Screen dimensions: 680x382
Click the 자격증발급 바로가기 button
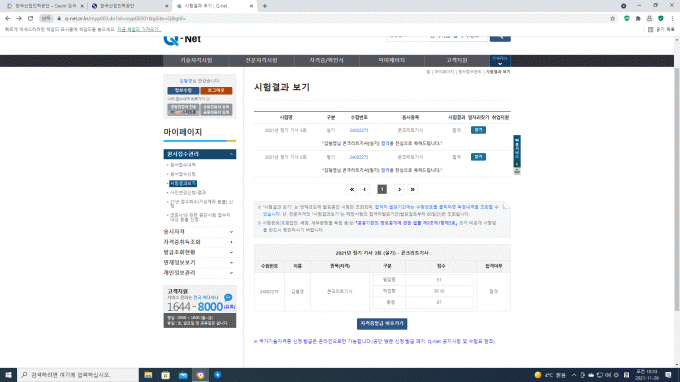pos(382,323)
